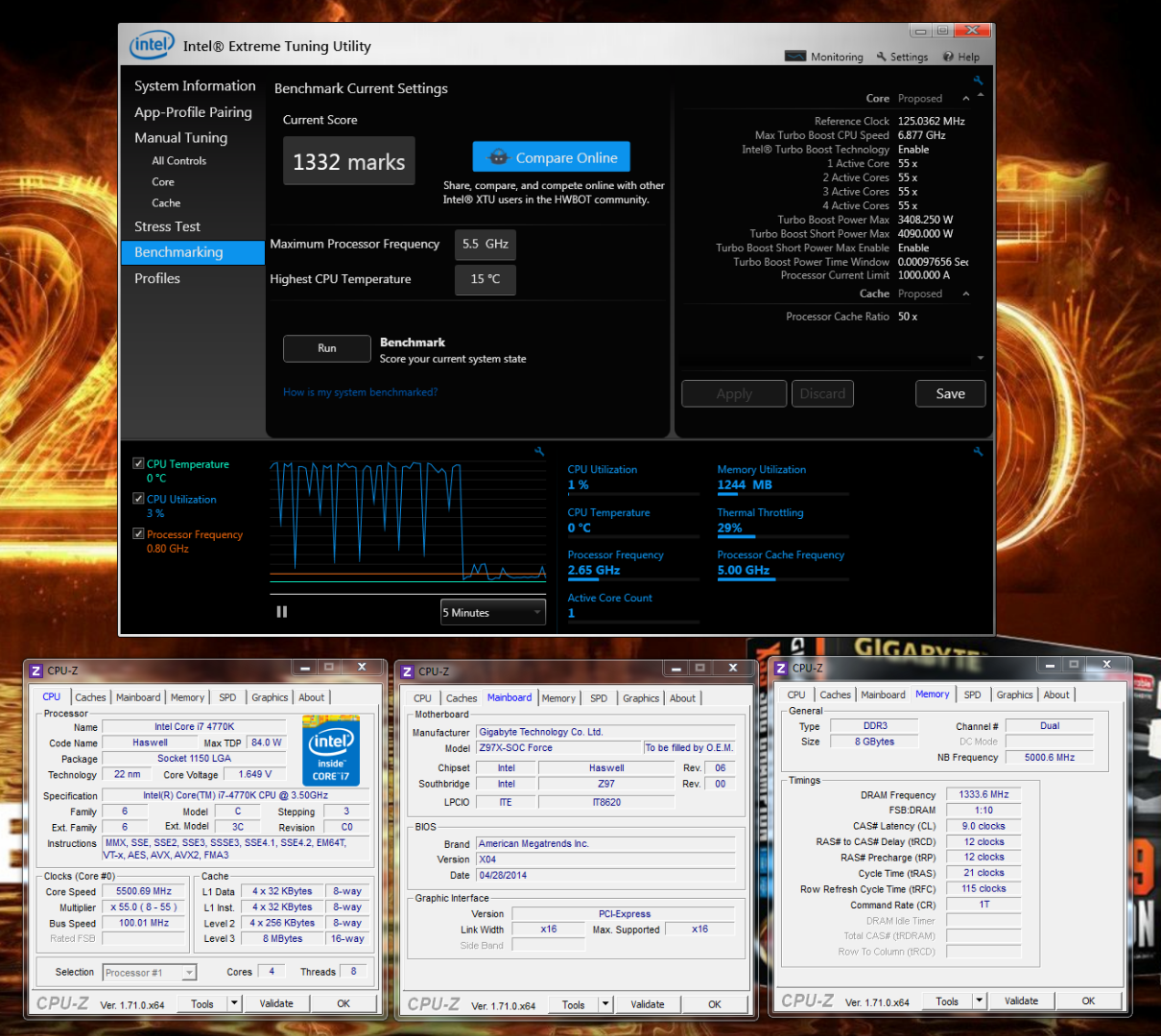Click the Discard button
This screenshot has width=1161, height=1036.
(x=822, y=393)
